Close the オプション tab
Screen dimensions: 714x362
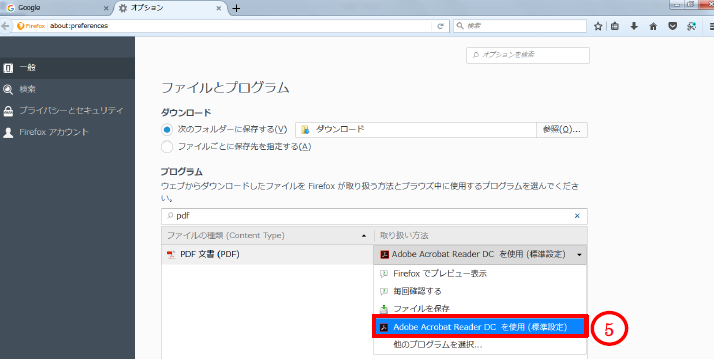[x=219, y=8]
